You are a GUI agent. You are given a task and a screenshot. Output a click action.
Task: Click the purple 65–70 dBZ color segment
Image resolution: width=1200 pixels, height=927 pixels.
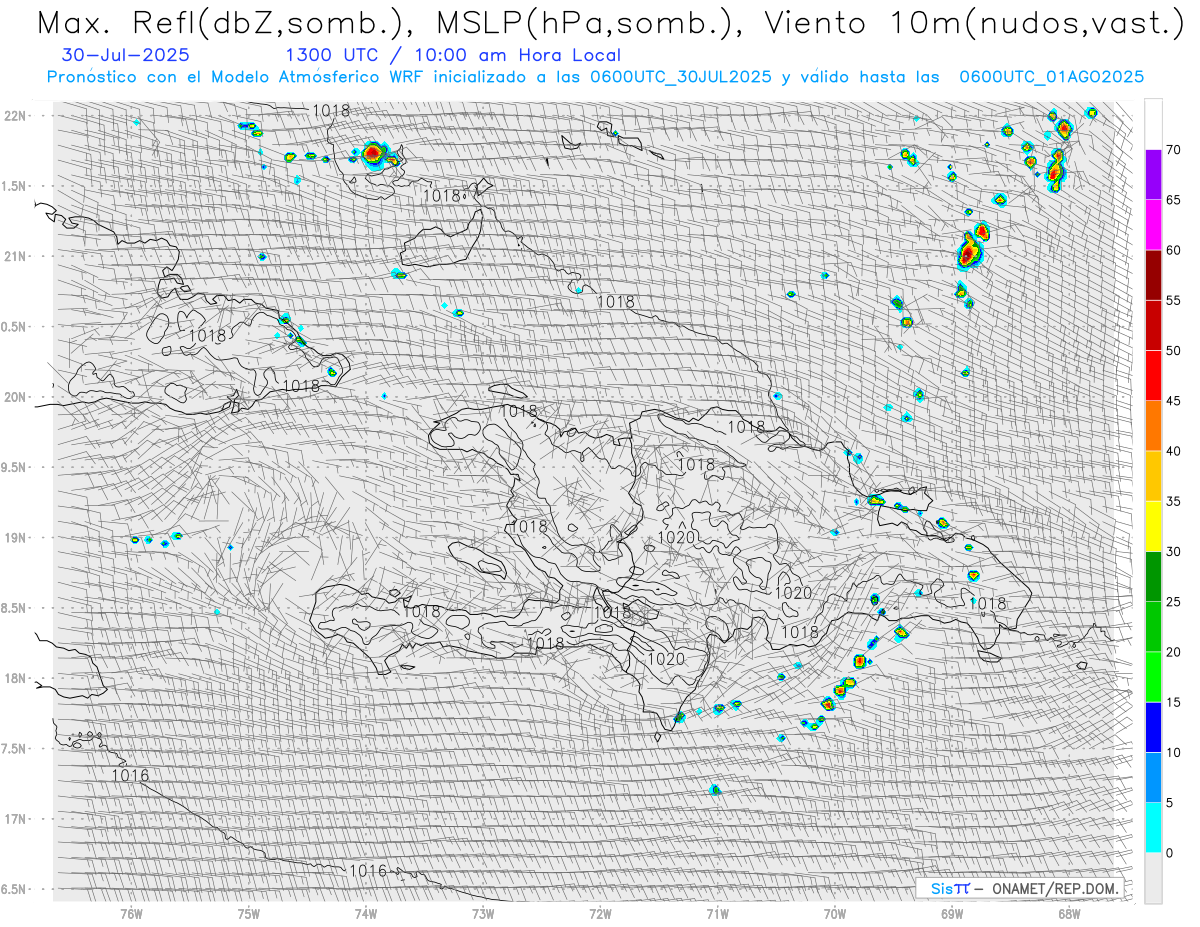click(x=1153, y=175)
